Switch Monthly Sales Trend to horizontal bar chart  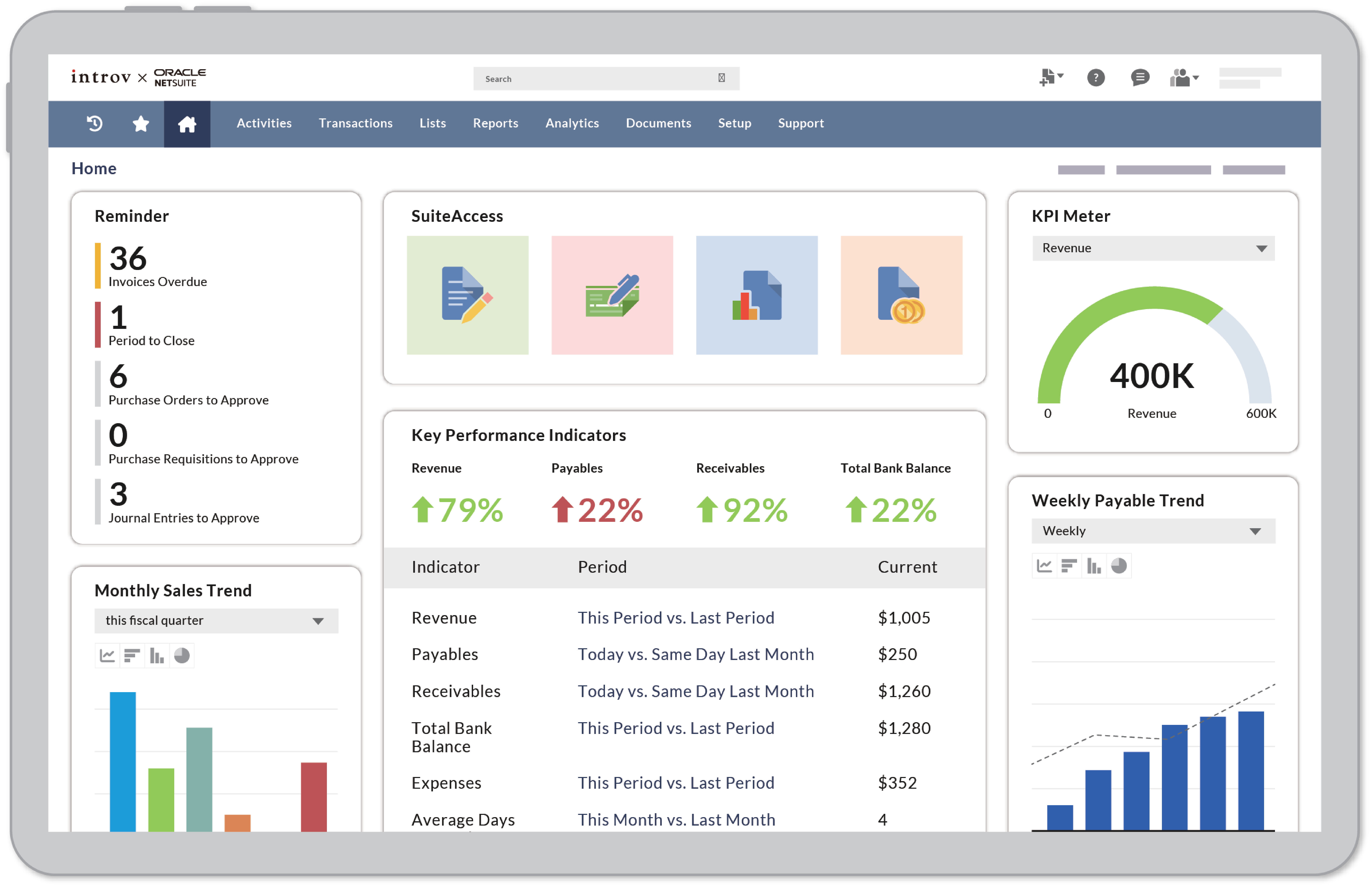tap(131, 655)
